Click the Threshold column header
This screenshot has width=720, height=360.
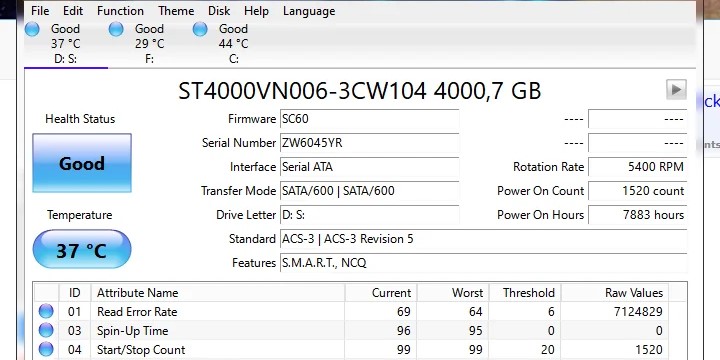click(525, 292)
